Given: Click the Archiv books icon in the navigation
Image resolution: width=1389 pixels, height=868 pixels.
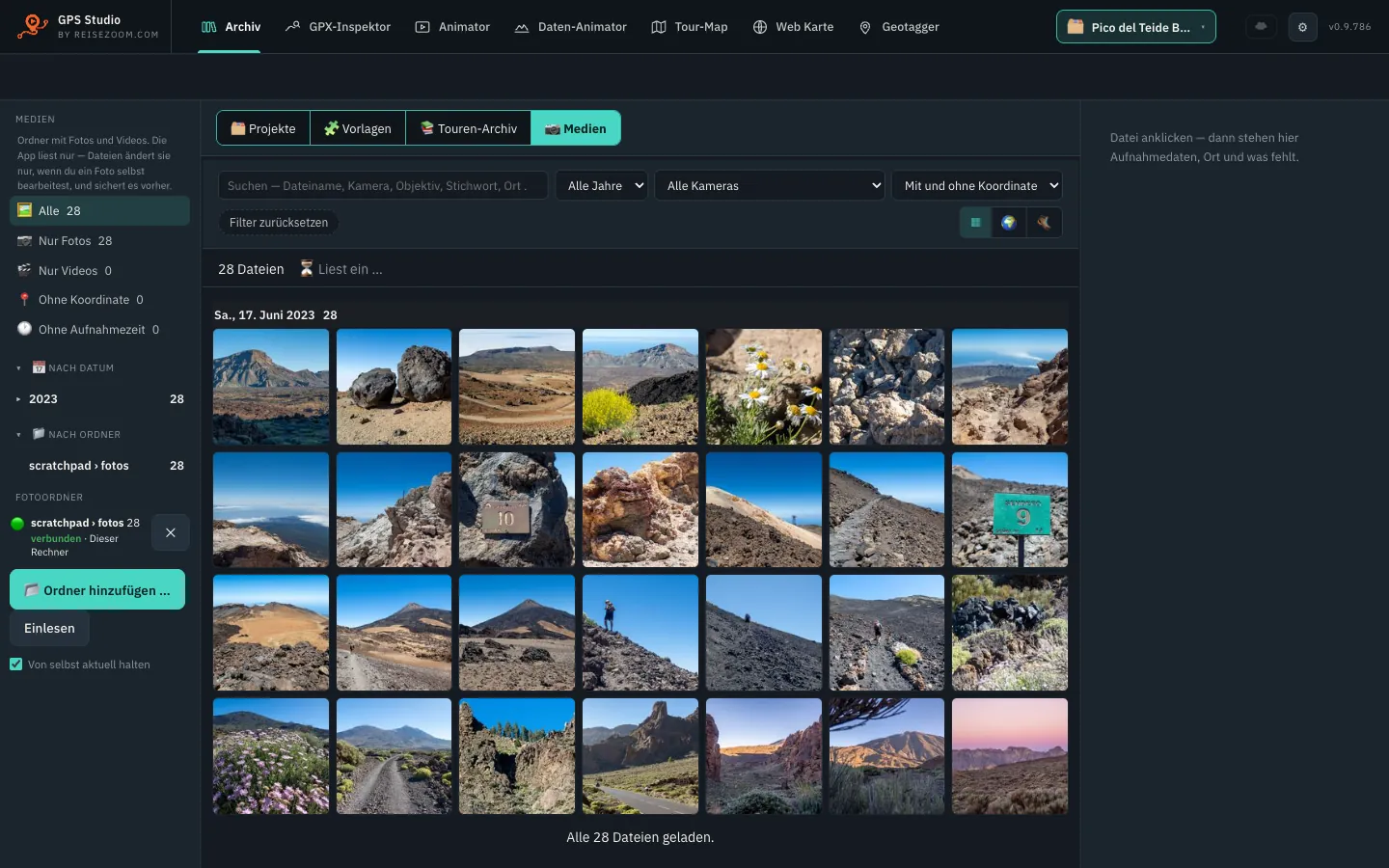Looking at the screenshot, I should (x=208, y=27).
